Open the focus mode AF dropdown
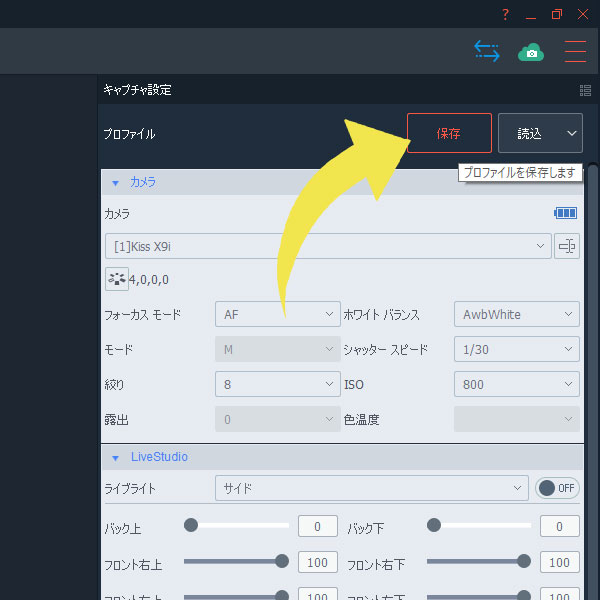The height and width of the screenshot is (600, 600). [278, 314]
